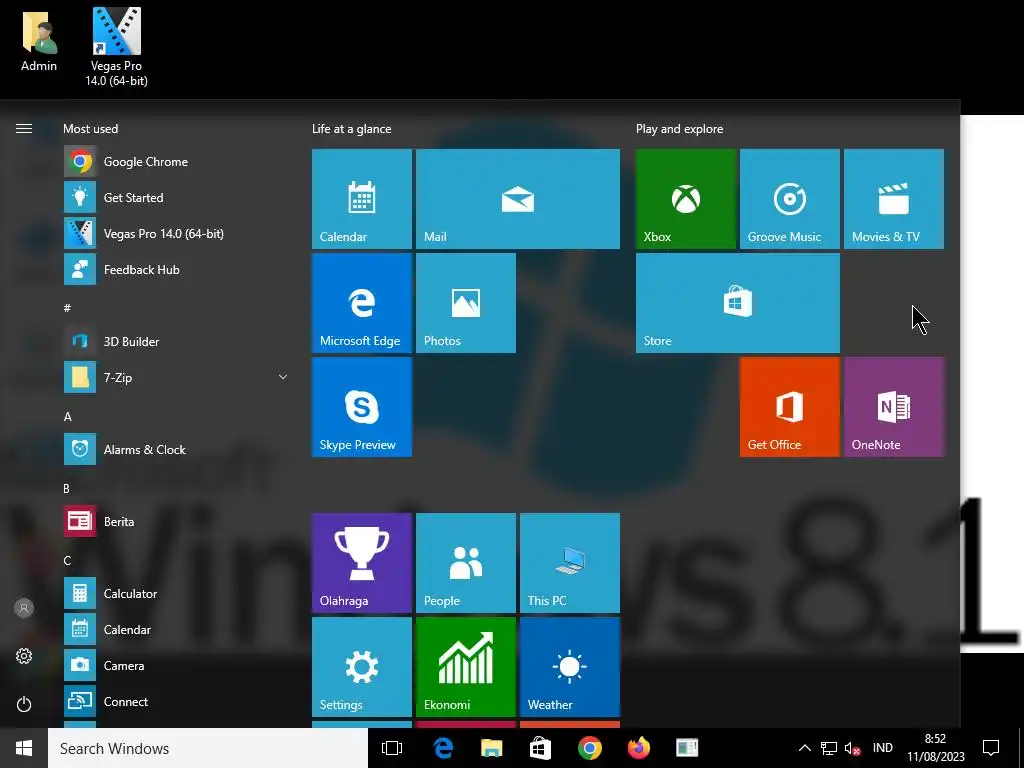Open the Berita news app

(x=176, y=521)
